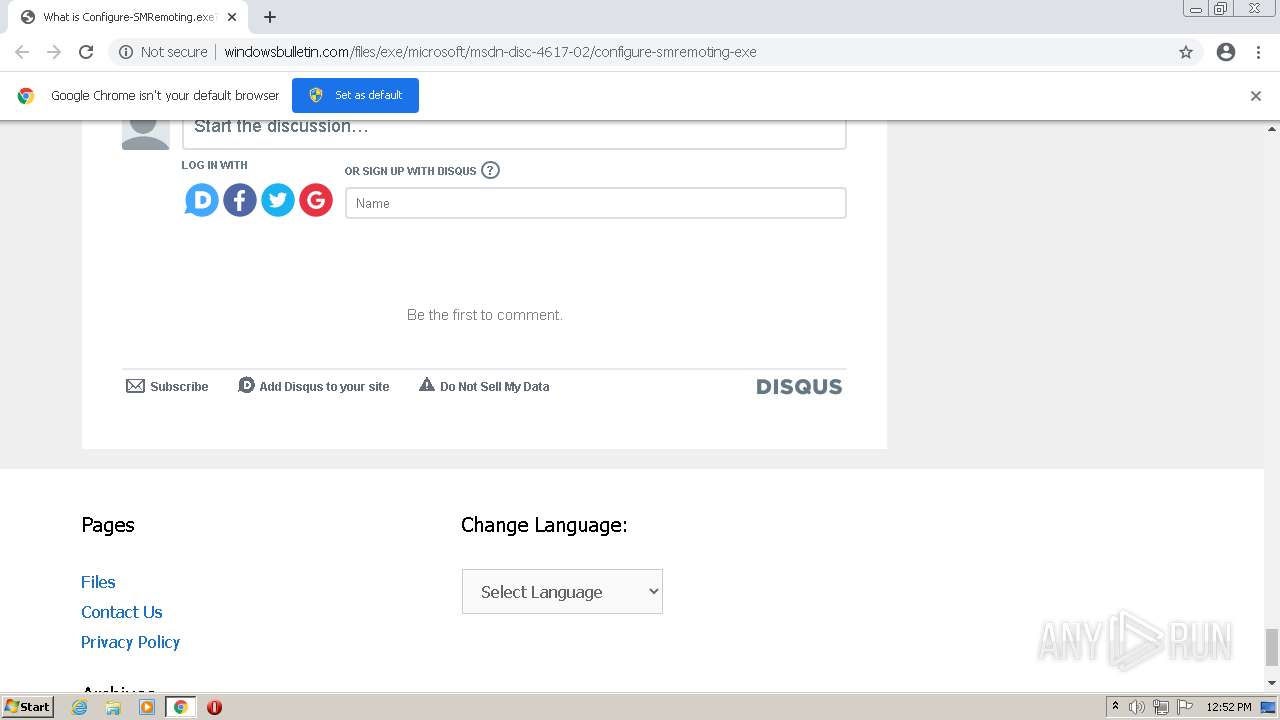Open the Contact Us link
This screenshot has height=720, width=1280.
[122, 612]
